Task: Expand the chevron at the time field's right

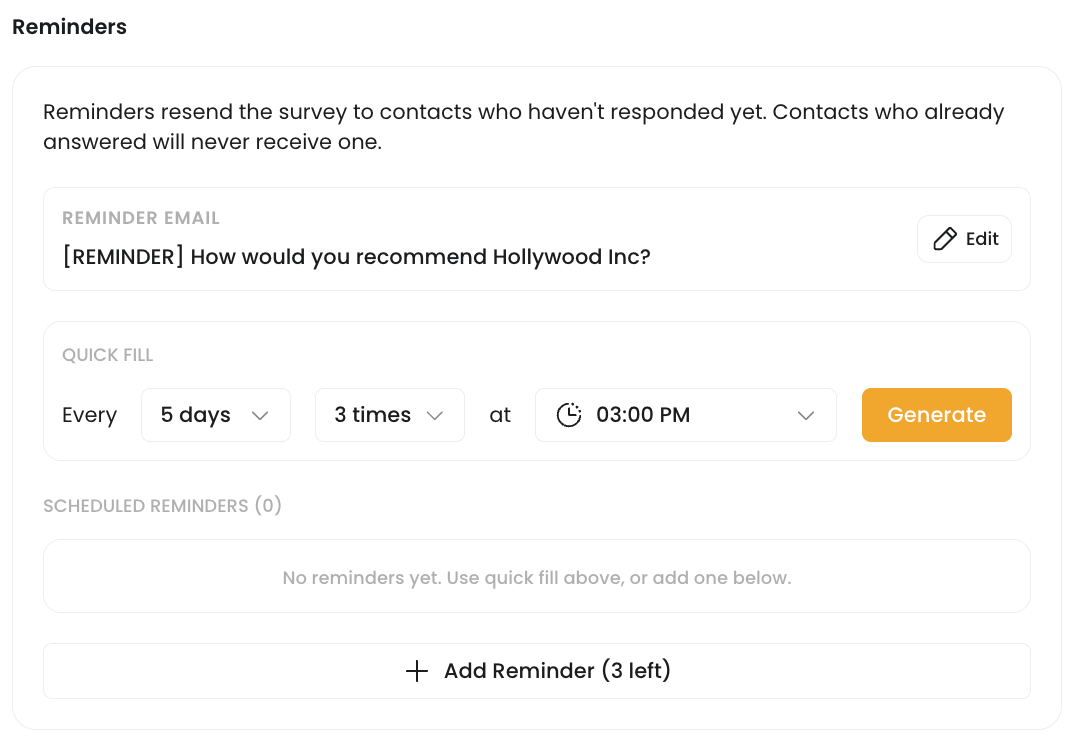Action: [x=806, y=416]
